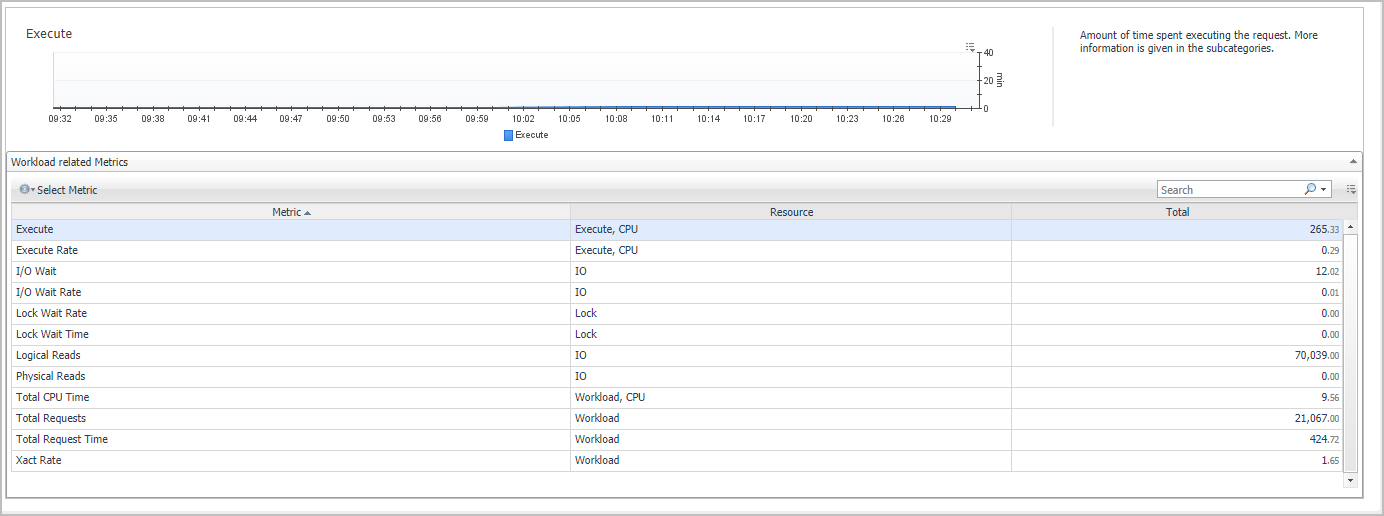Collapse the Workload related Metrics panel
The height and width of the screenshot is (516, 1384).
coord(1354,162)
